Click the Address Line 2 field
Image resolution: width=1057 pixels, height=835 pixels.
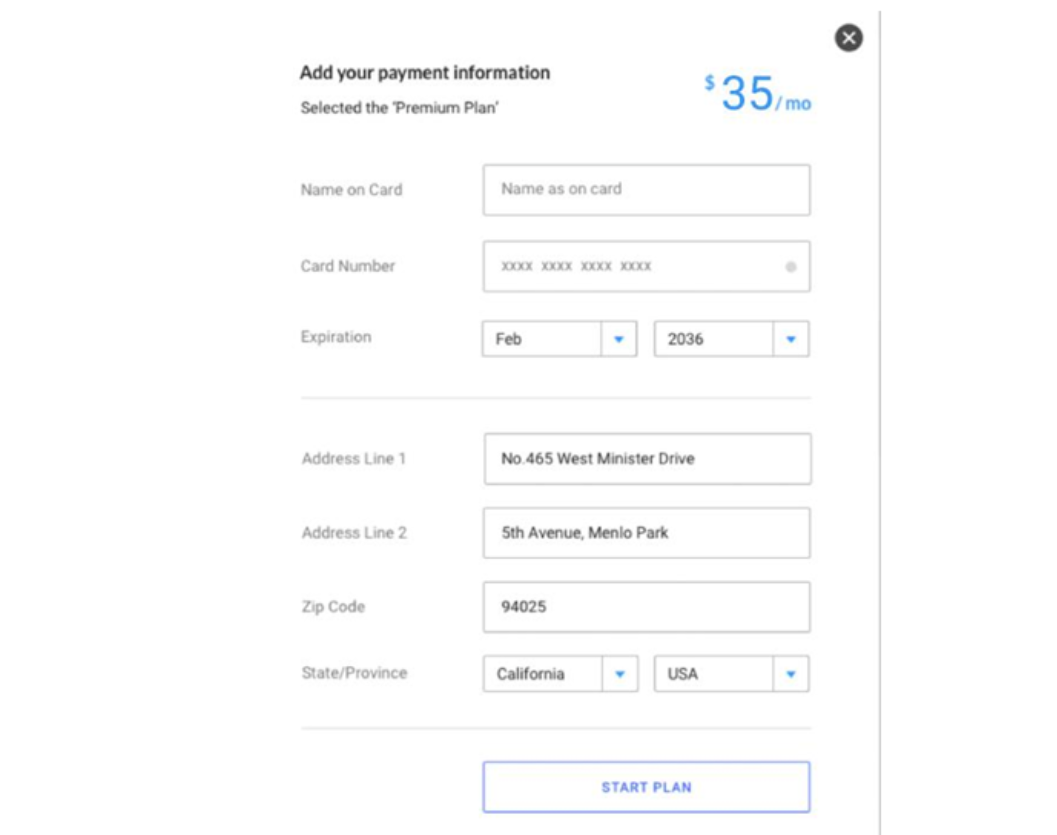coord(646,533)
